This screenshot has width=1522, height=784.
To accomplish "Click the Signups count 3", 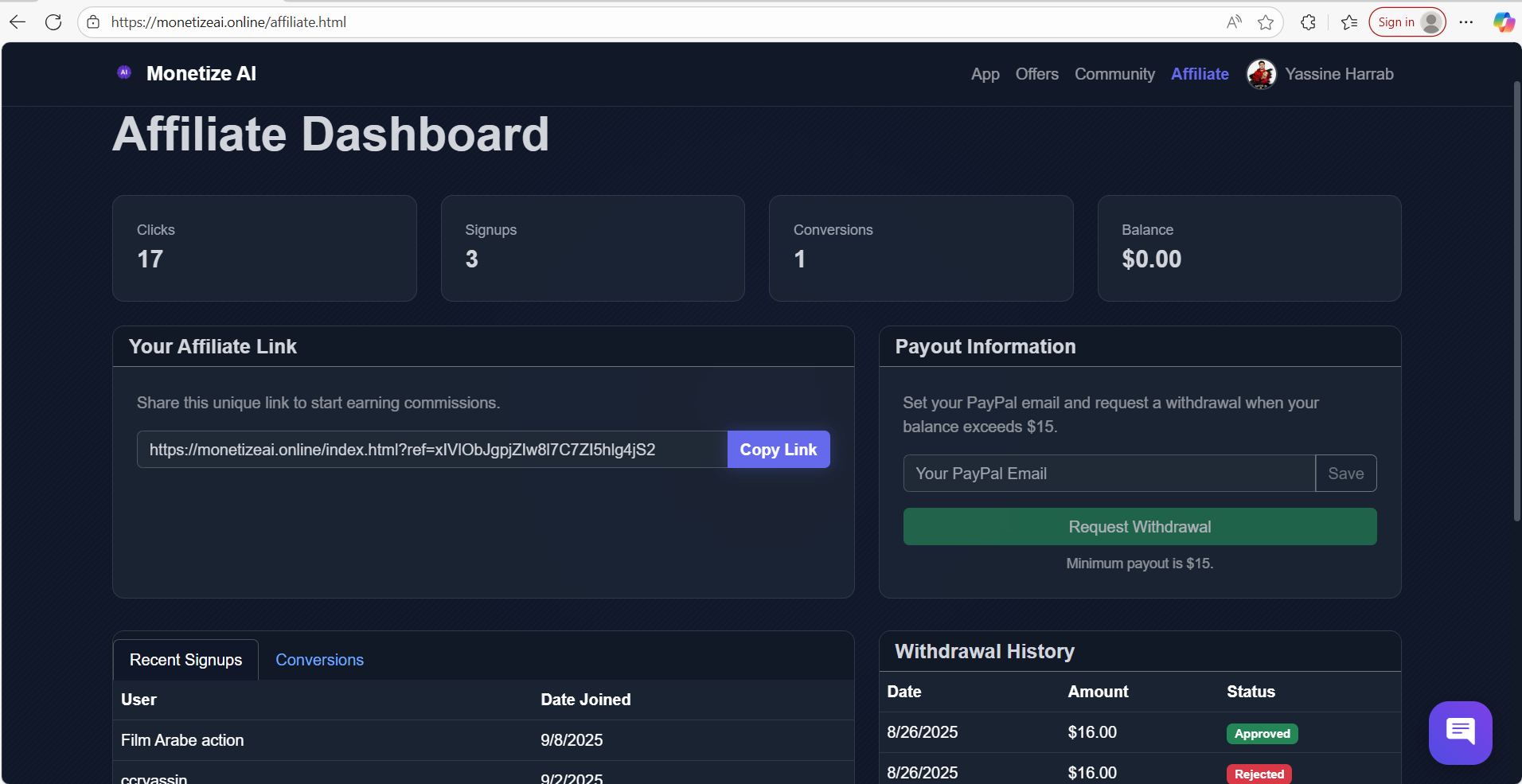I will point(472,259).
